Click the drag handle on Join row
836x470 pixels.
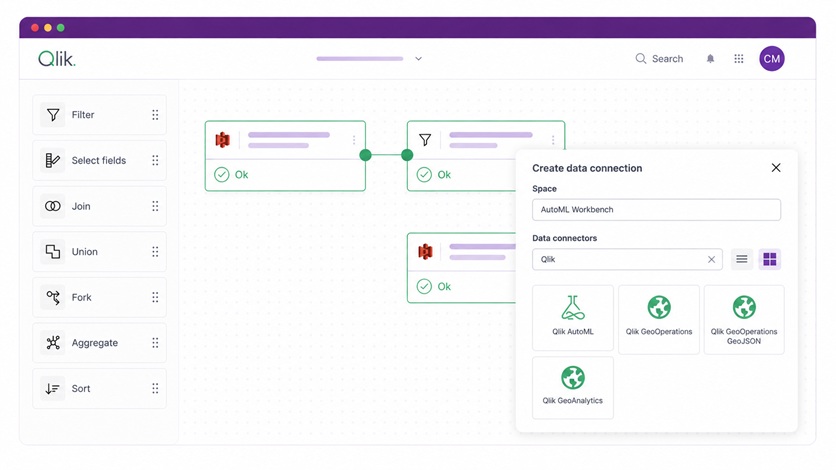click(x=155, y=206)
